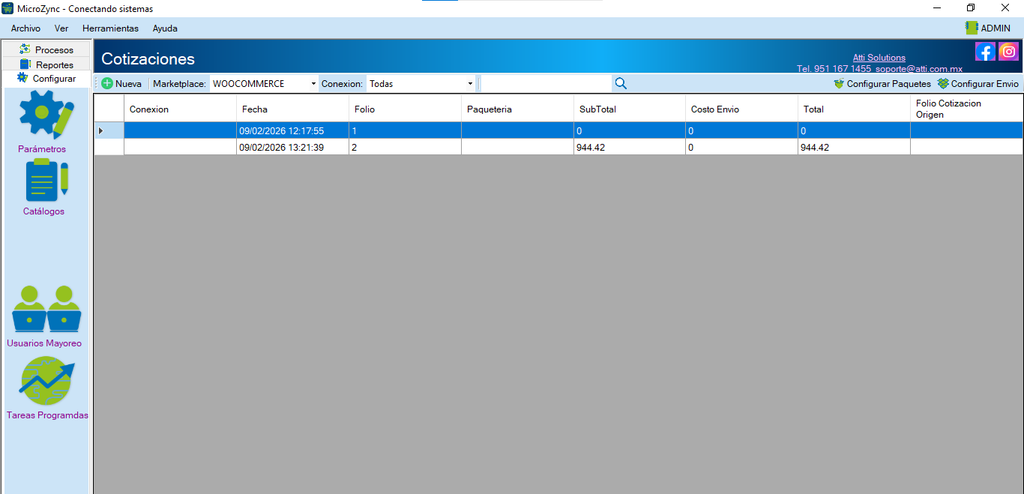Click the Reportes tab icon
The image size is (1024, 494).
point(25,65)
